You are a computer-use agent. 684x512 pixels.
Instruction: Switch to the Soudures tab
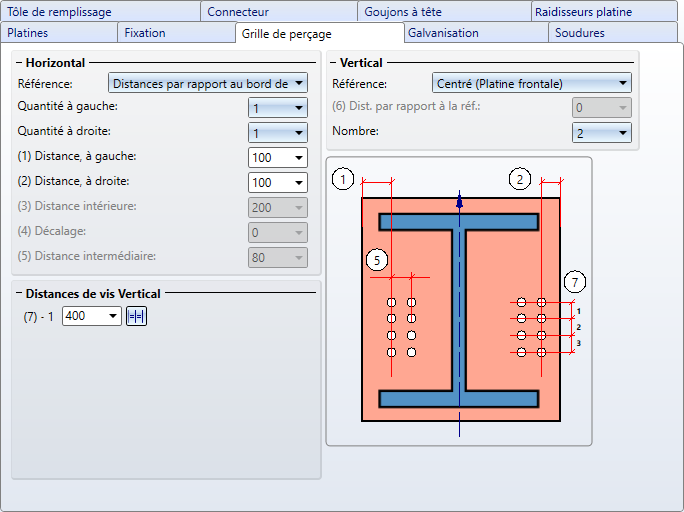[x=612, y=33]
